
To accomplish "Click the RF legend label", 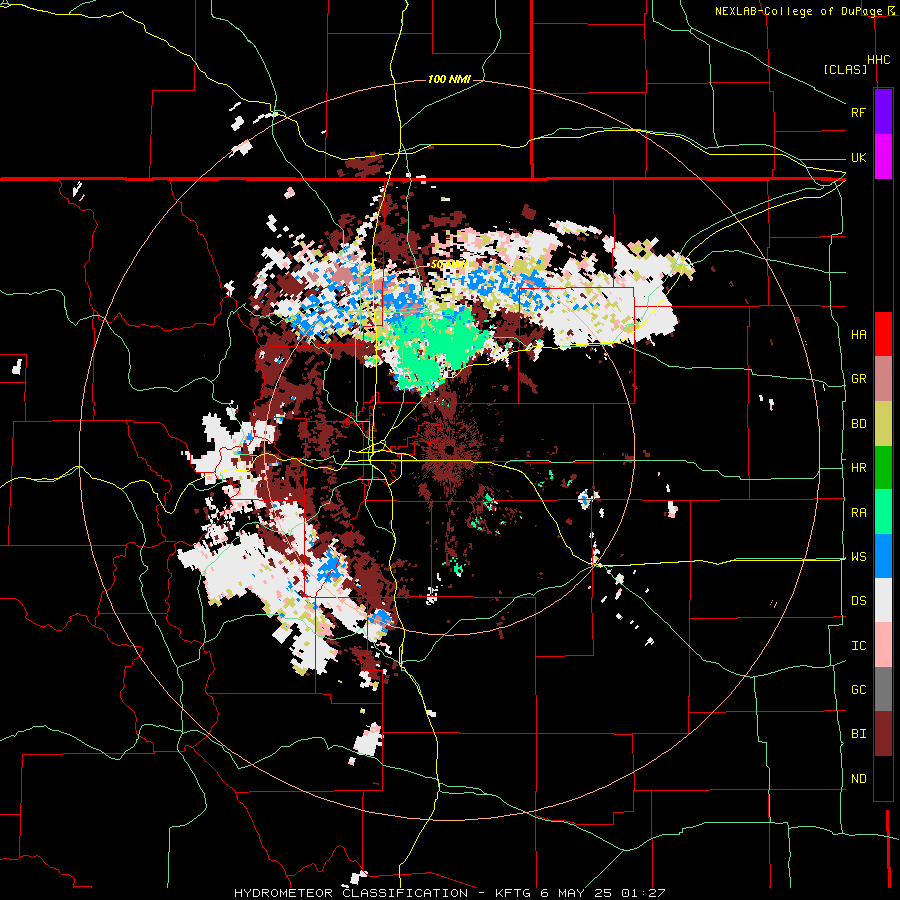I will (x=858, y=112).
